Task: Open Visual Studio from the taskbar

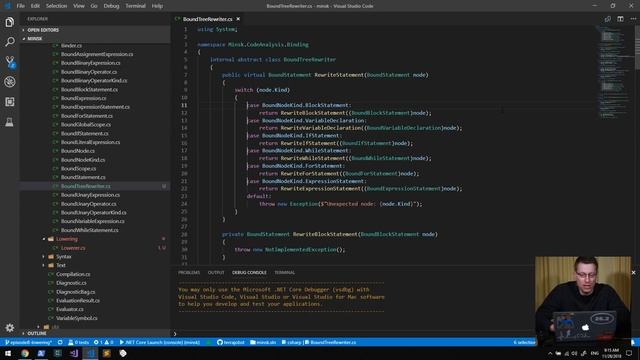Action: [x=74, y=353]
